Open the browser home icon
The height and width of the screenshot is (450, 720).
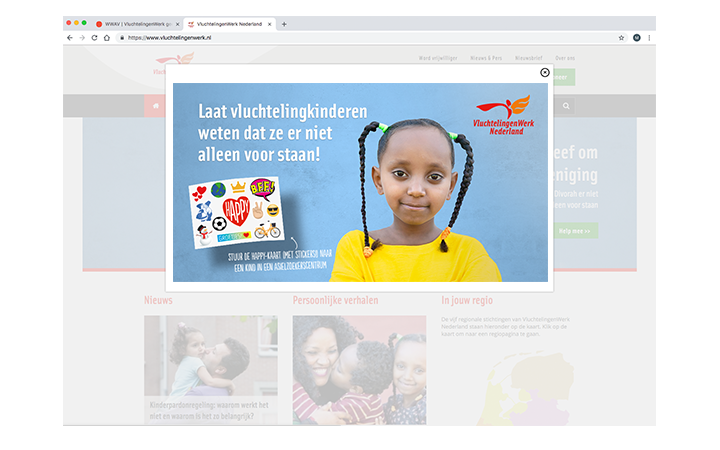pyautogui.click(x=107, y=38)
